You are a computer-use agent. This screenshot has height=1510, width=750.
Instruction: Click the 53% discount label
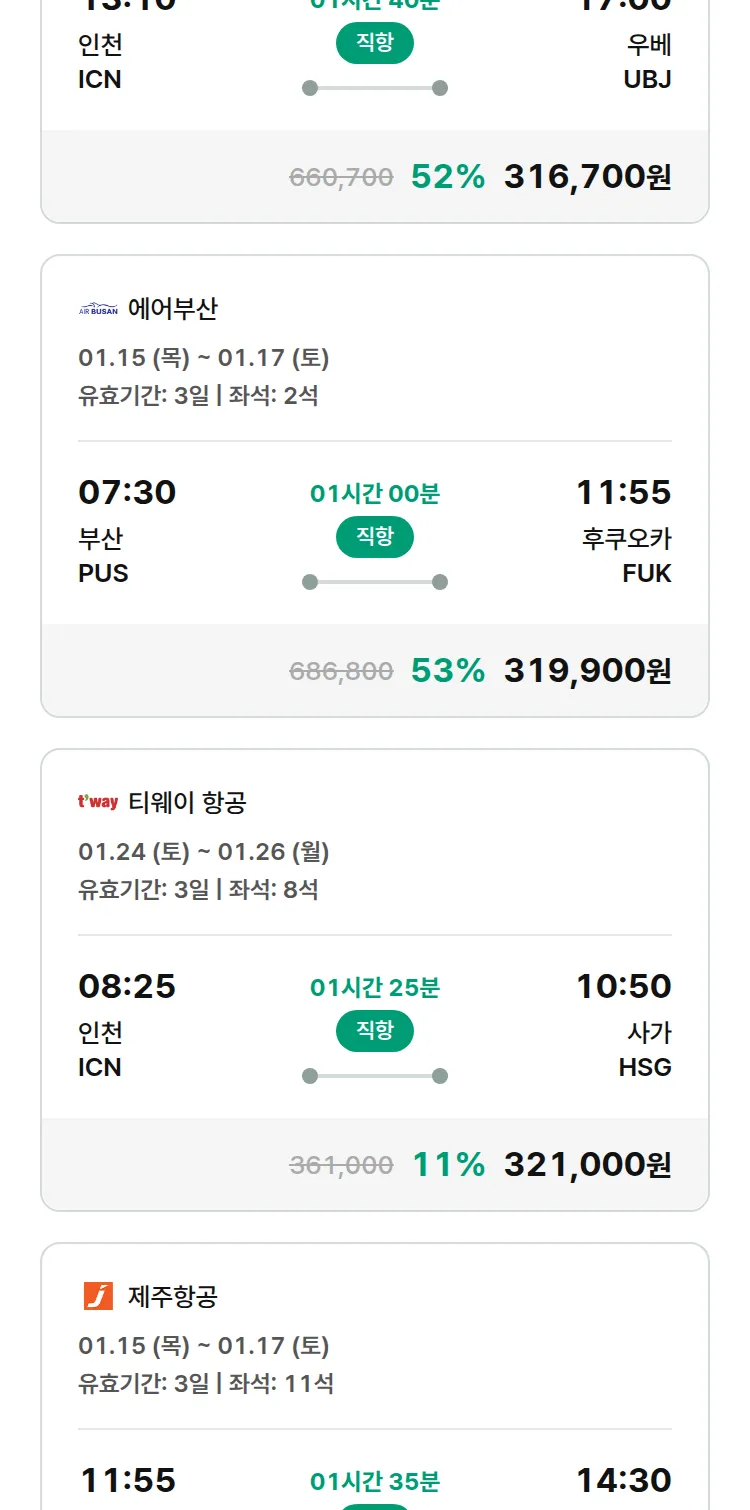click(x=448, y=670)
